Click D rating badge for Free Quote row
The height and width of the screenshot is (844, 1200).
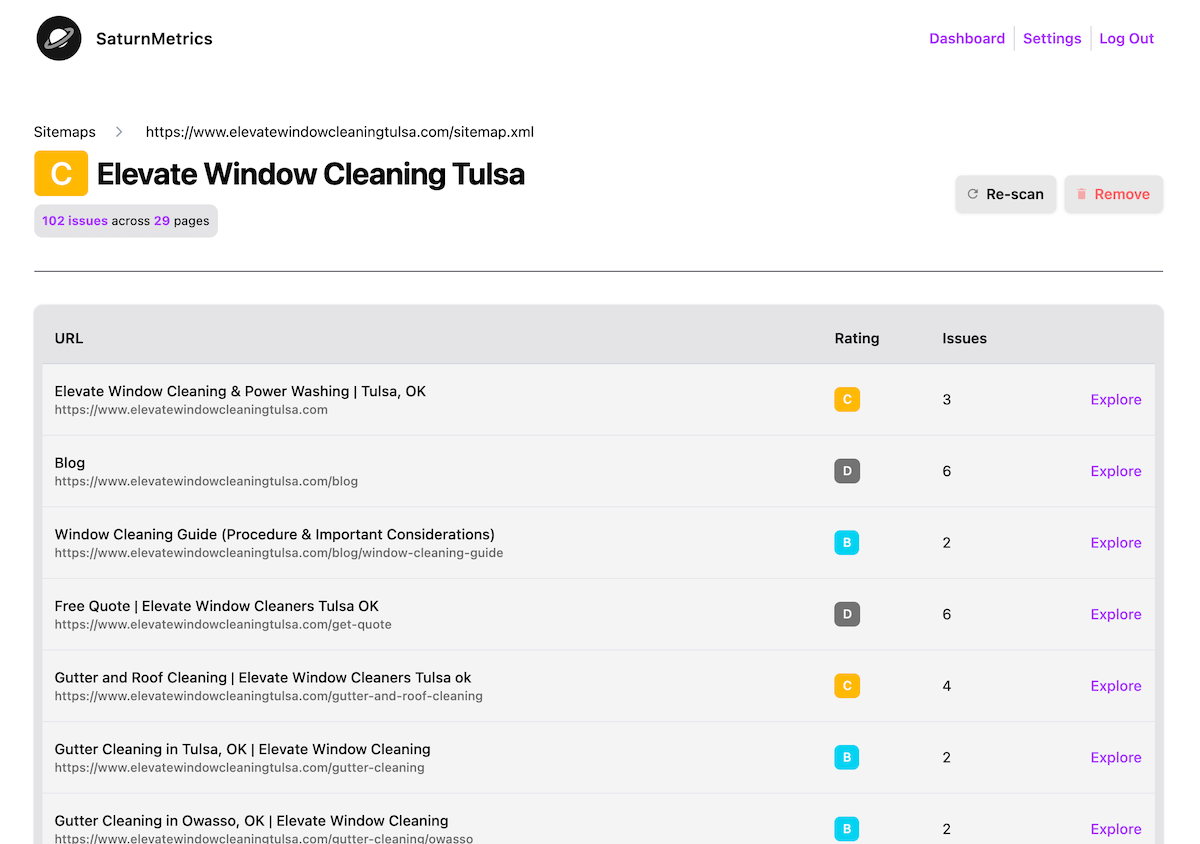tap(847, 614)
